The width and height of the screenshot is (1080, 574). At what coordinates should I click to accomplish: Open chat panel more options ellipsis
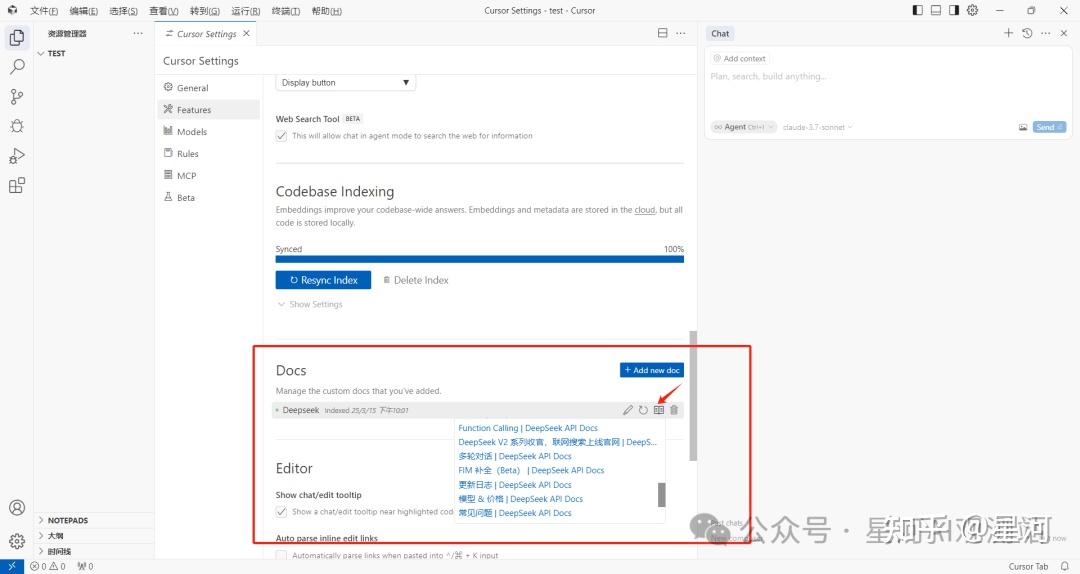point(1046,33)
